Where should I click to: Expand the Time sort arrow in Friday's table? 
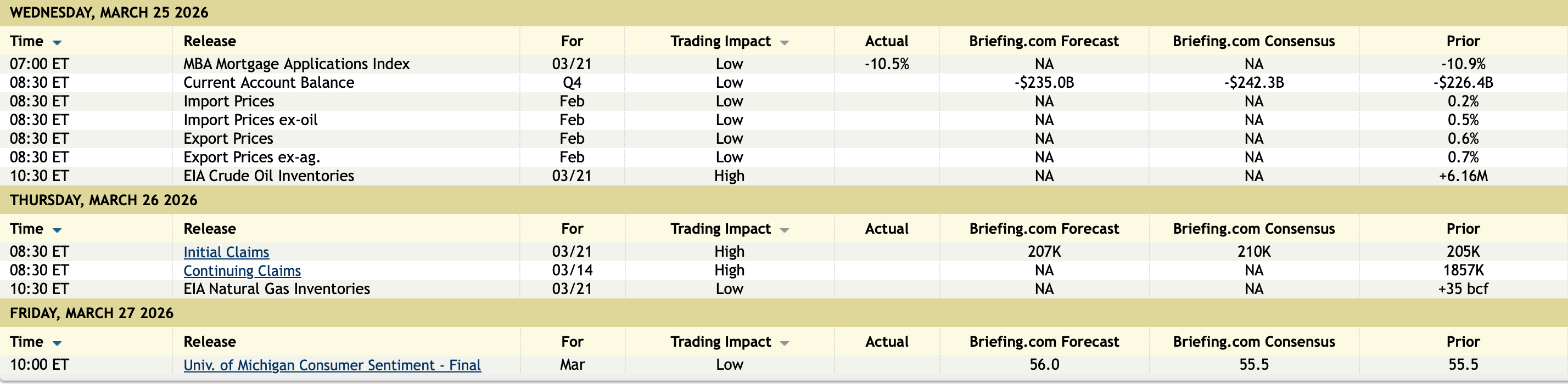(57, 343)
